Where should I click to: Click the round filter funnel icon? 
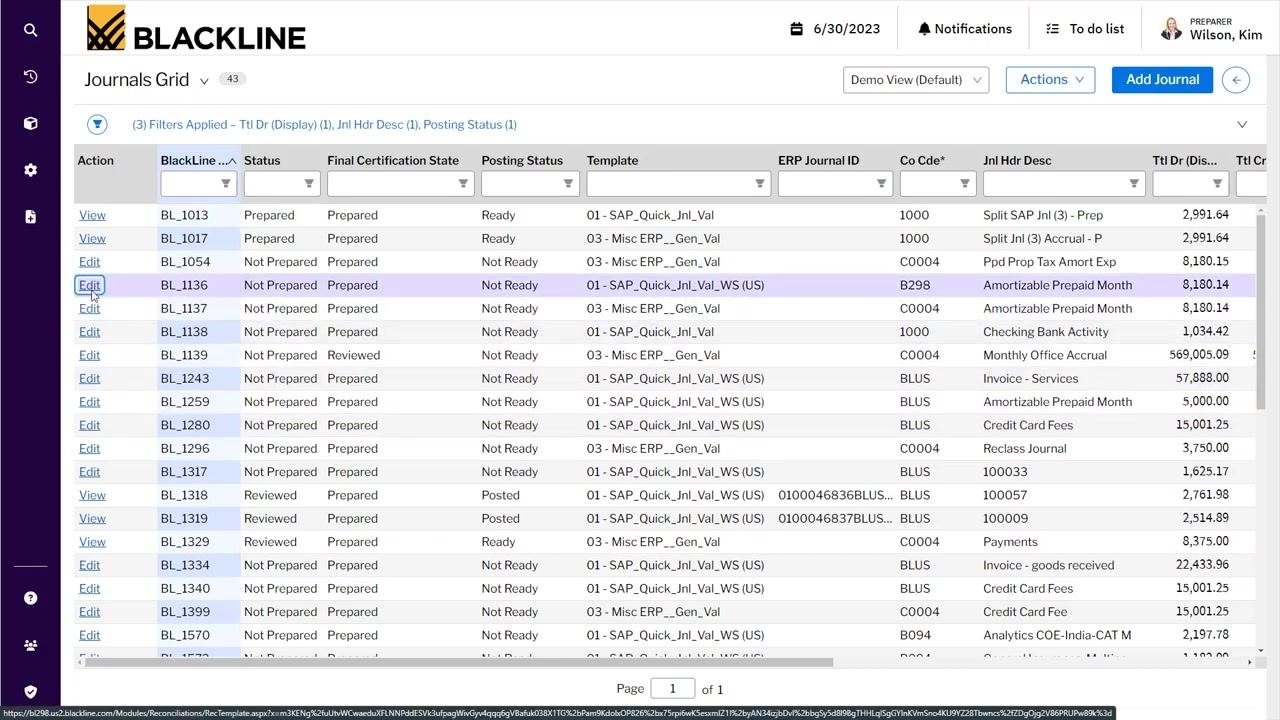(97, 124)
